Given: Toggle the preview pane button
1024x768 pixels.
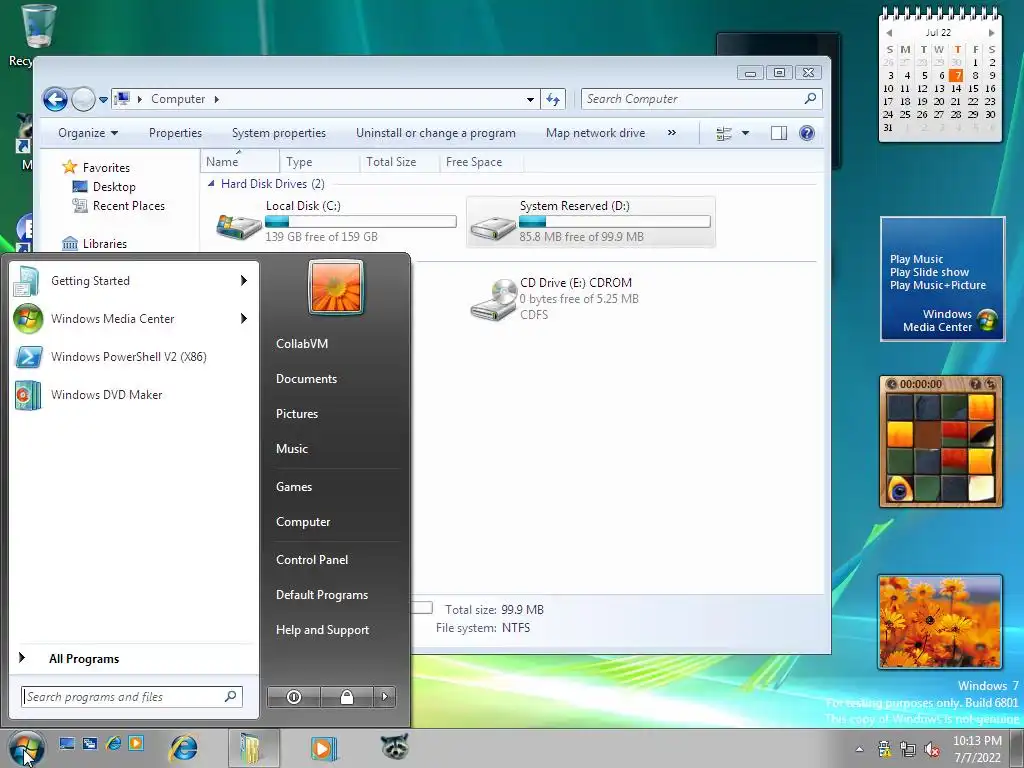Looking at the screenshot, I should pos(778,133).
